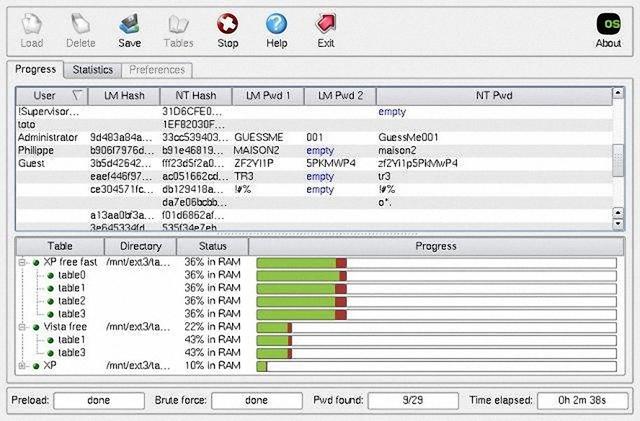The image size is (640, 421).
Task: Click the Delete toolbar icon
Action: (80, 24)
